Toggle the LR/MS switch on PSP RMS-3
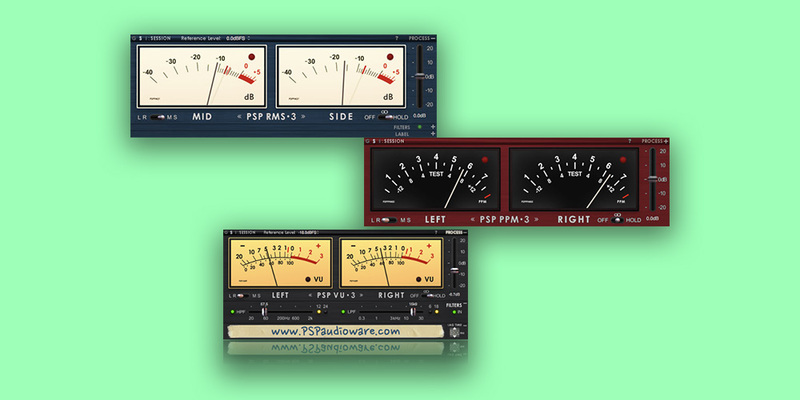The image size is (800, 400). [157, 117]
